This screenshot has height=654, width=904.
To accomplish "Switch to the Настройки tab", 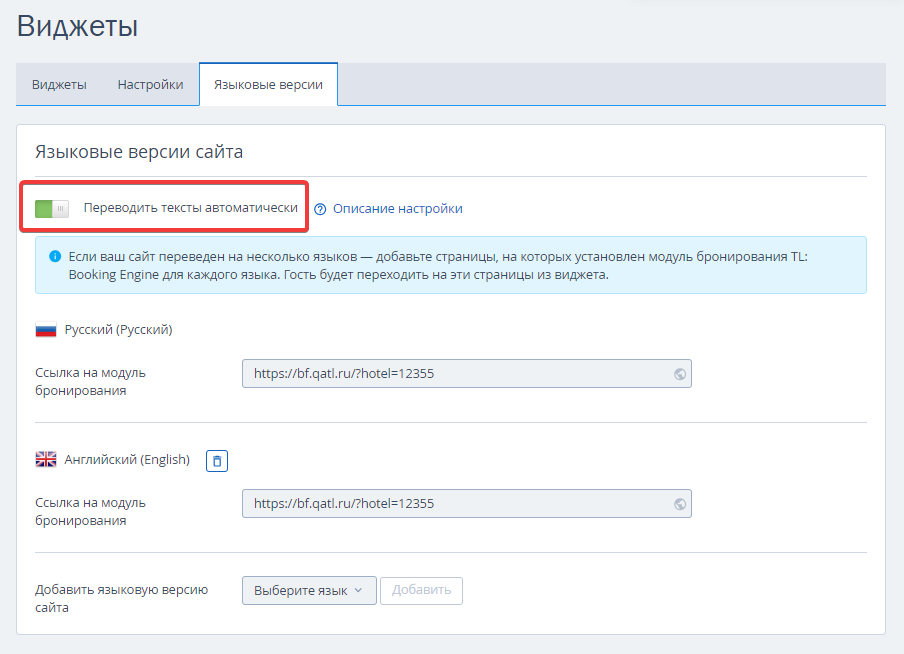I will (x=150, y=85).
